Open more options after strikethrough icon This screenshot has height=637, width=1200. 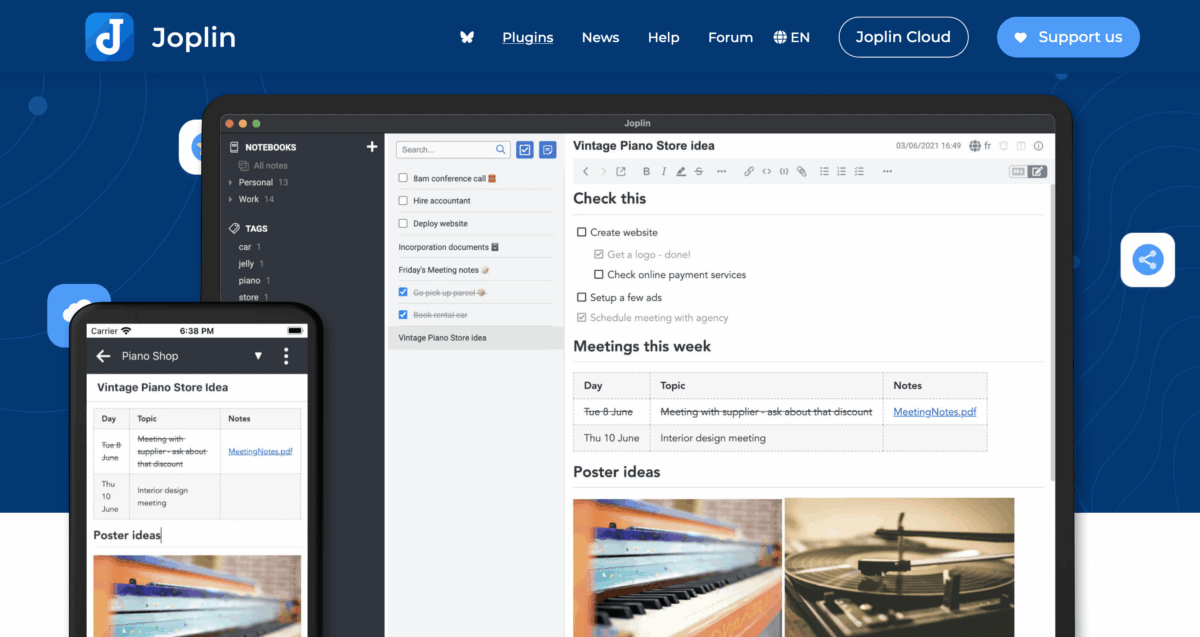tap(722, 171)
